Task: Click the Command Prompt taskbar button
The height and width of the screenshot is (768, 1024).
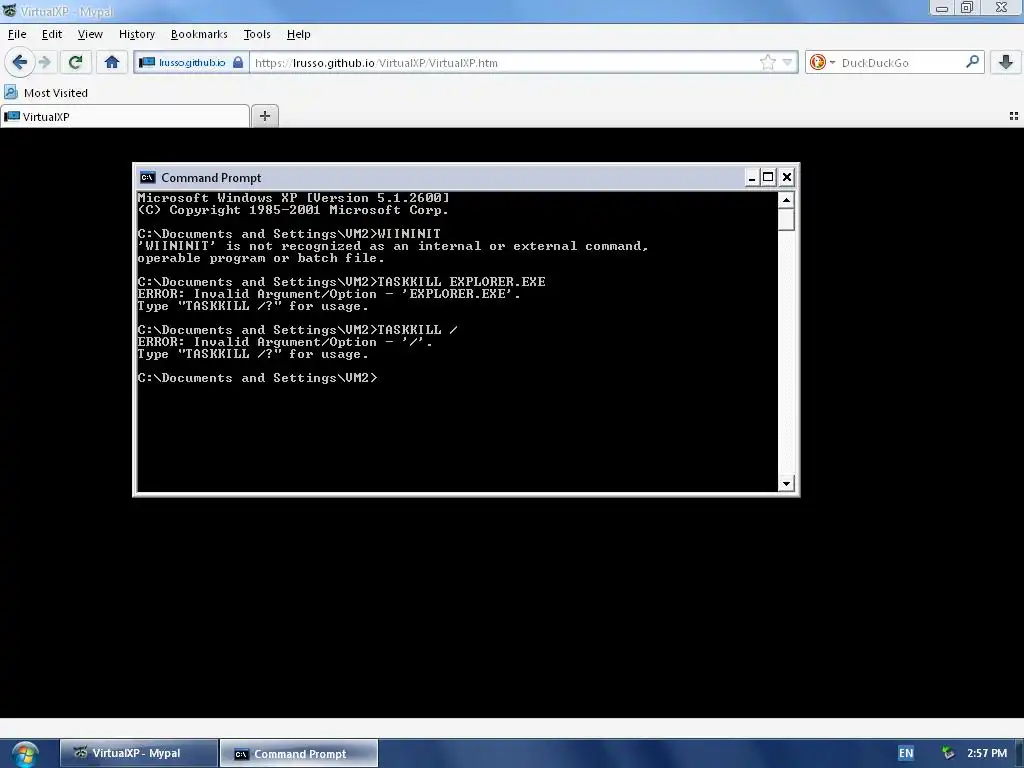Action: pos(298,754)
